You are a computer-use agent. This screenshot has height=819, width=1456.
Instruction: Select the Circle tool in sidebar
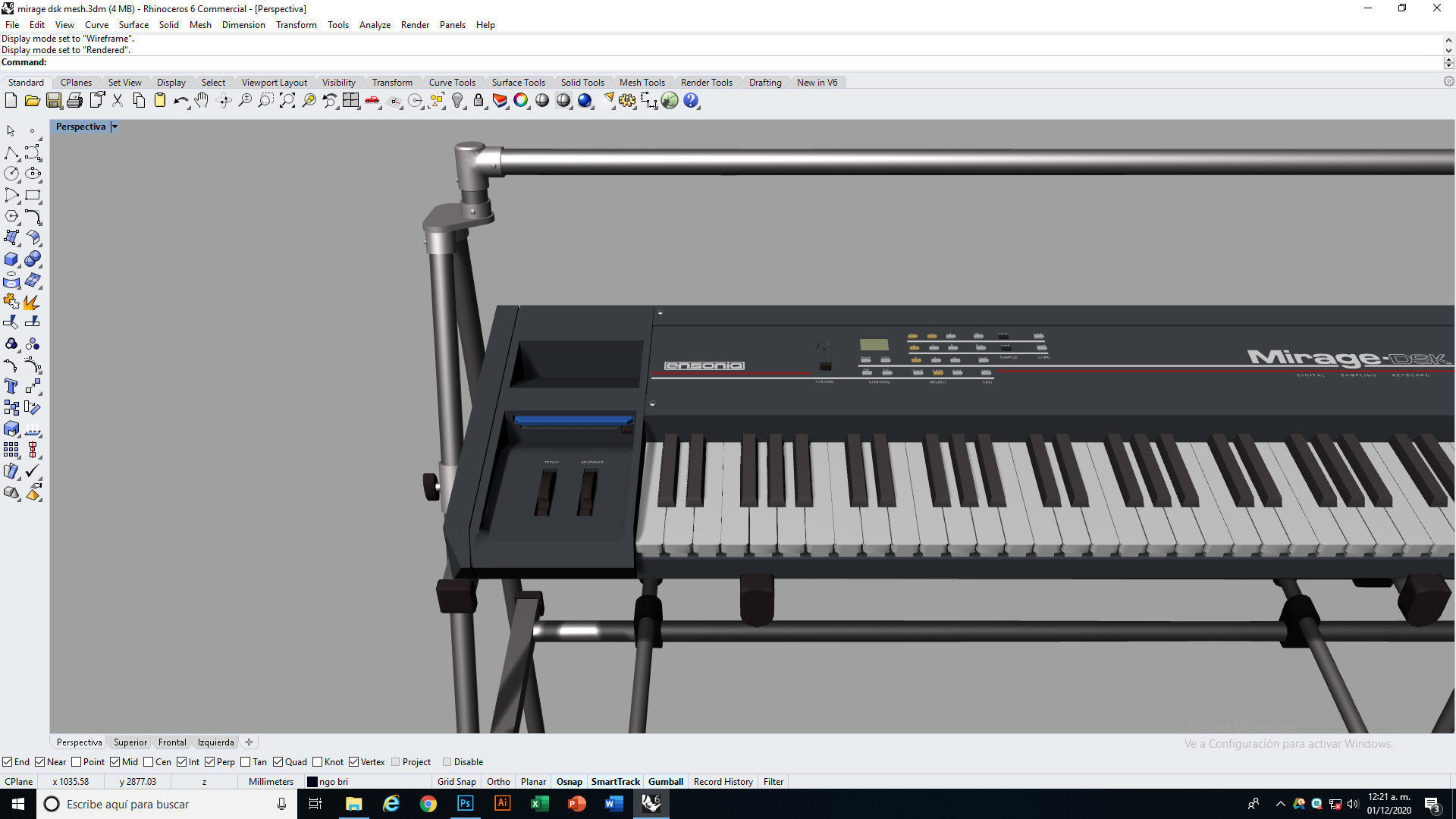[11, 174]
